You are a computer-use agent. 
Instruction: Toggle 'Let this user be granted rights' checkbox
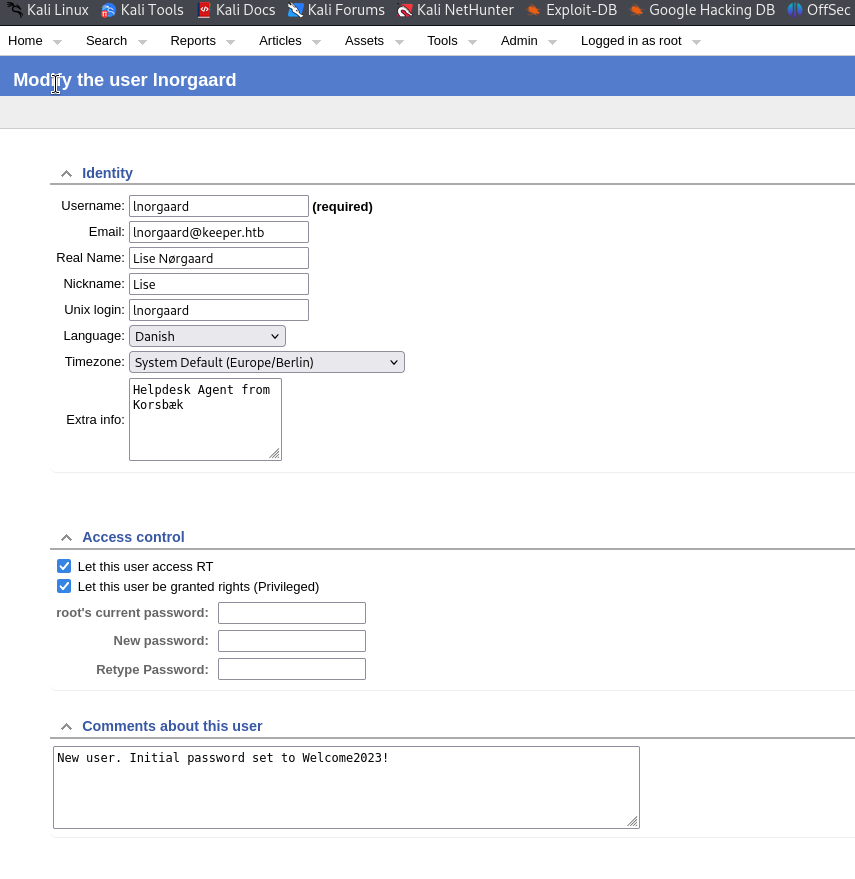(x=65, y=586)
